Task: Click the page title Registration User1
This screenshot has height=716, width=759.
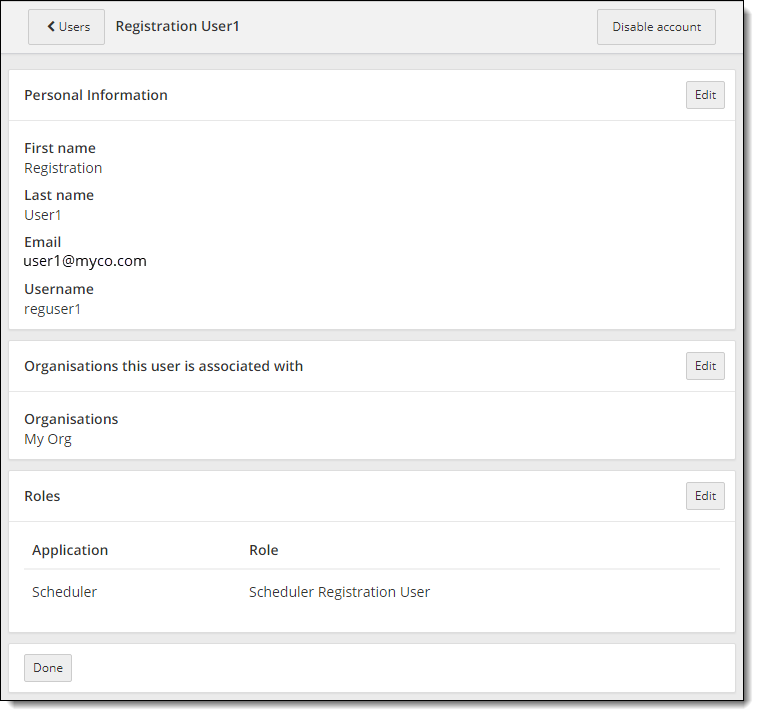Action: click(177, 26)
